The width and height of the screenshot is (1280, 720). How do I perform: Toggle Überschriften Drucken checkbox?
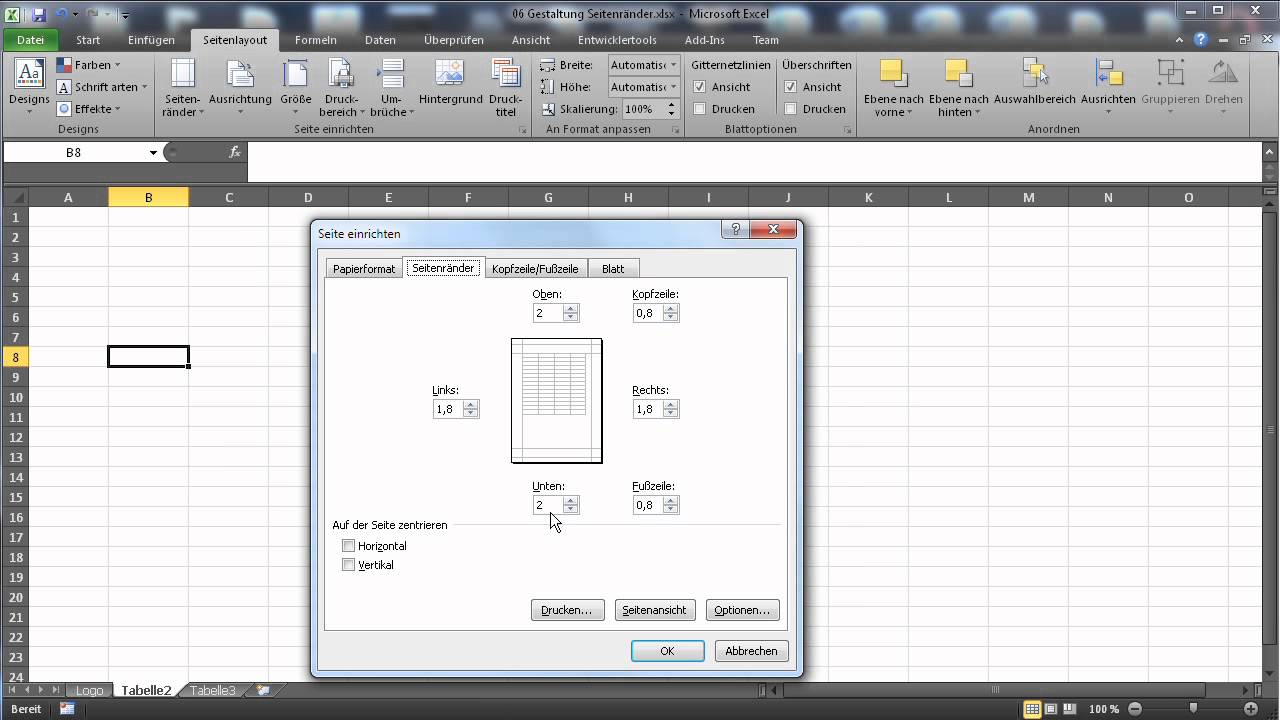791,109
